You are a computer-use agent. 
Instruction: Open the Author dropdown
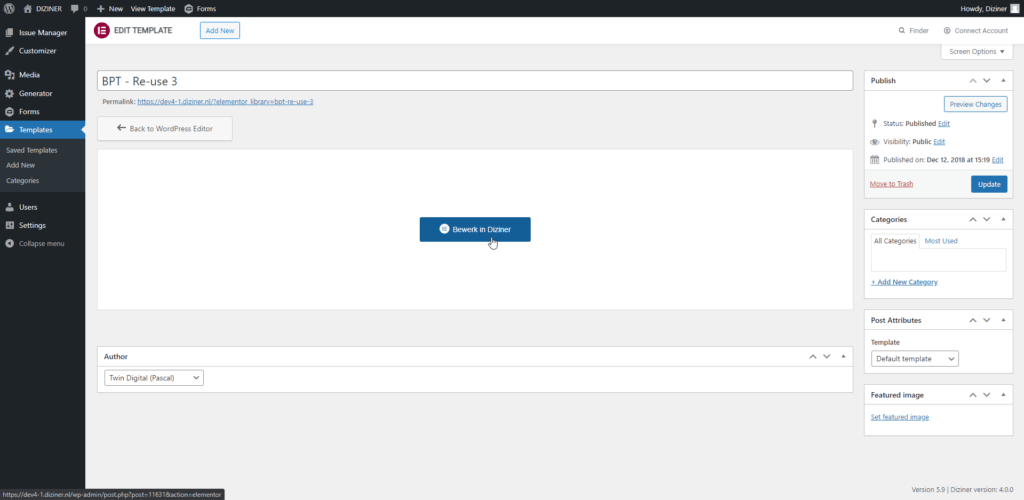pyautogui.click(x=154, y=378)
